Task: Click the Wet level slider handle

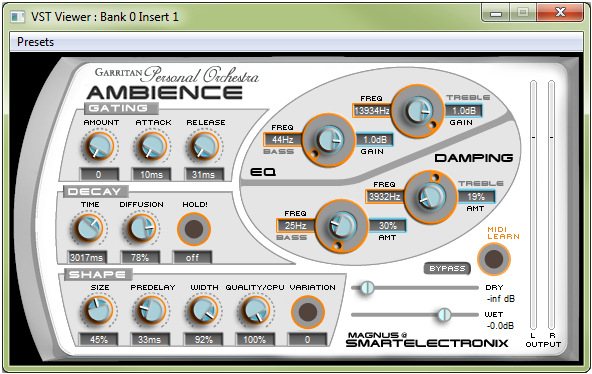Action: [x=444, y=314]
